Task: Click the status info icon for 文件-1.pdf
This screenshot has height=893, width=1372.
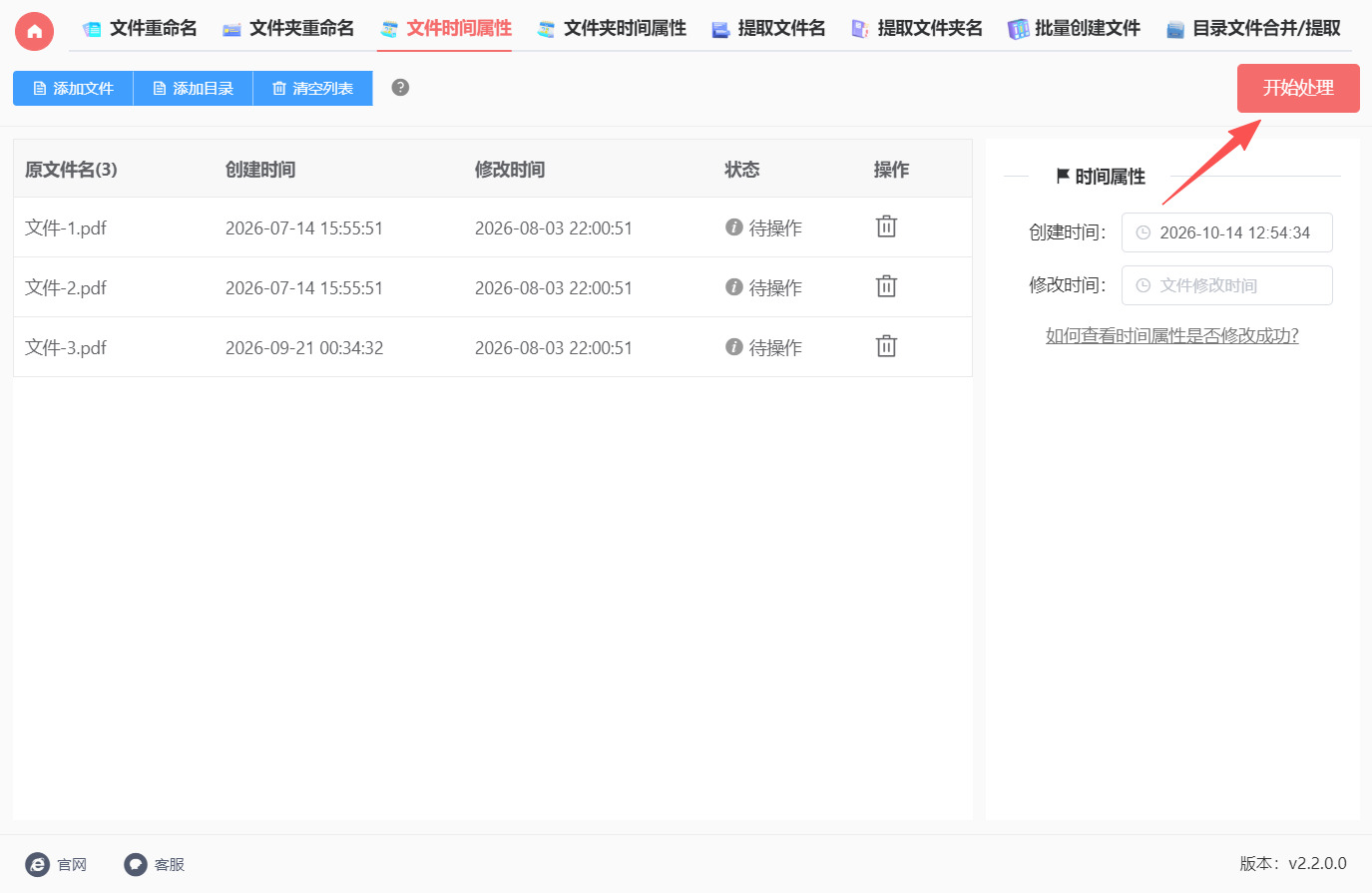Action: 734,227
